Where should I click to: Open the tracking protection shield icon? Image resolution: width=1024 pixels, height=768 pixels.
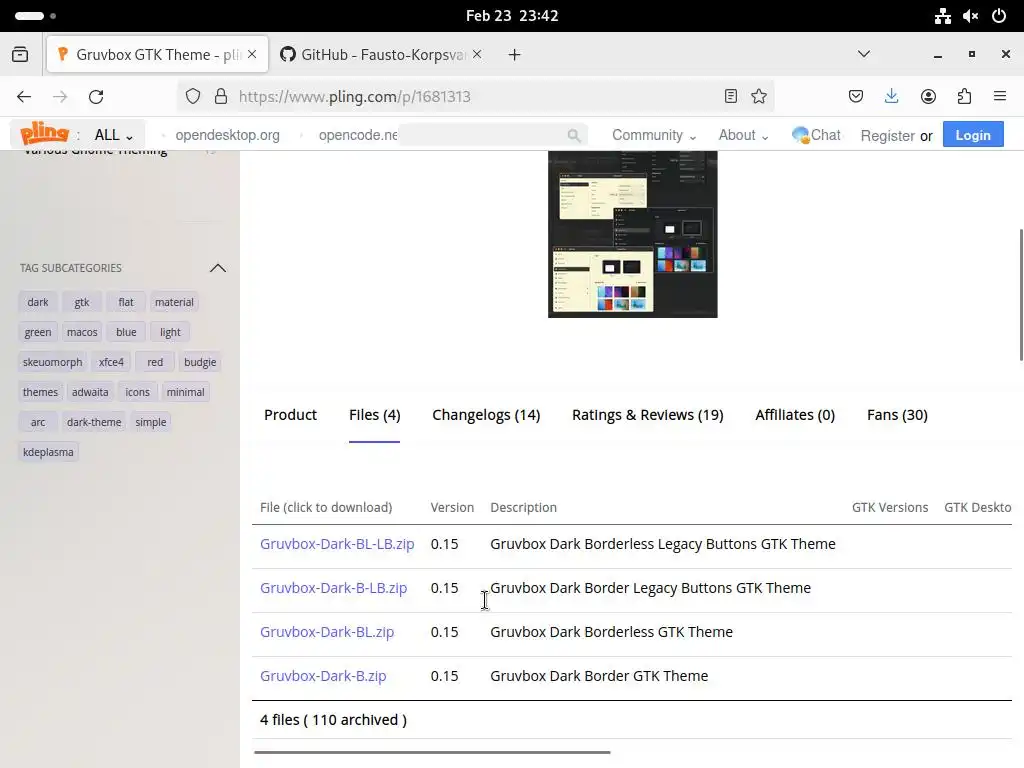[193, 97]
